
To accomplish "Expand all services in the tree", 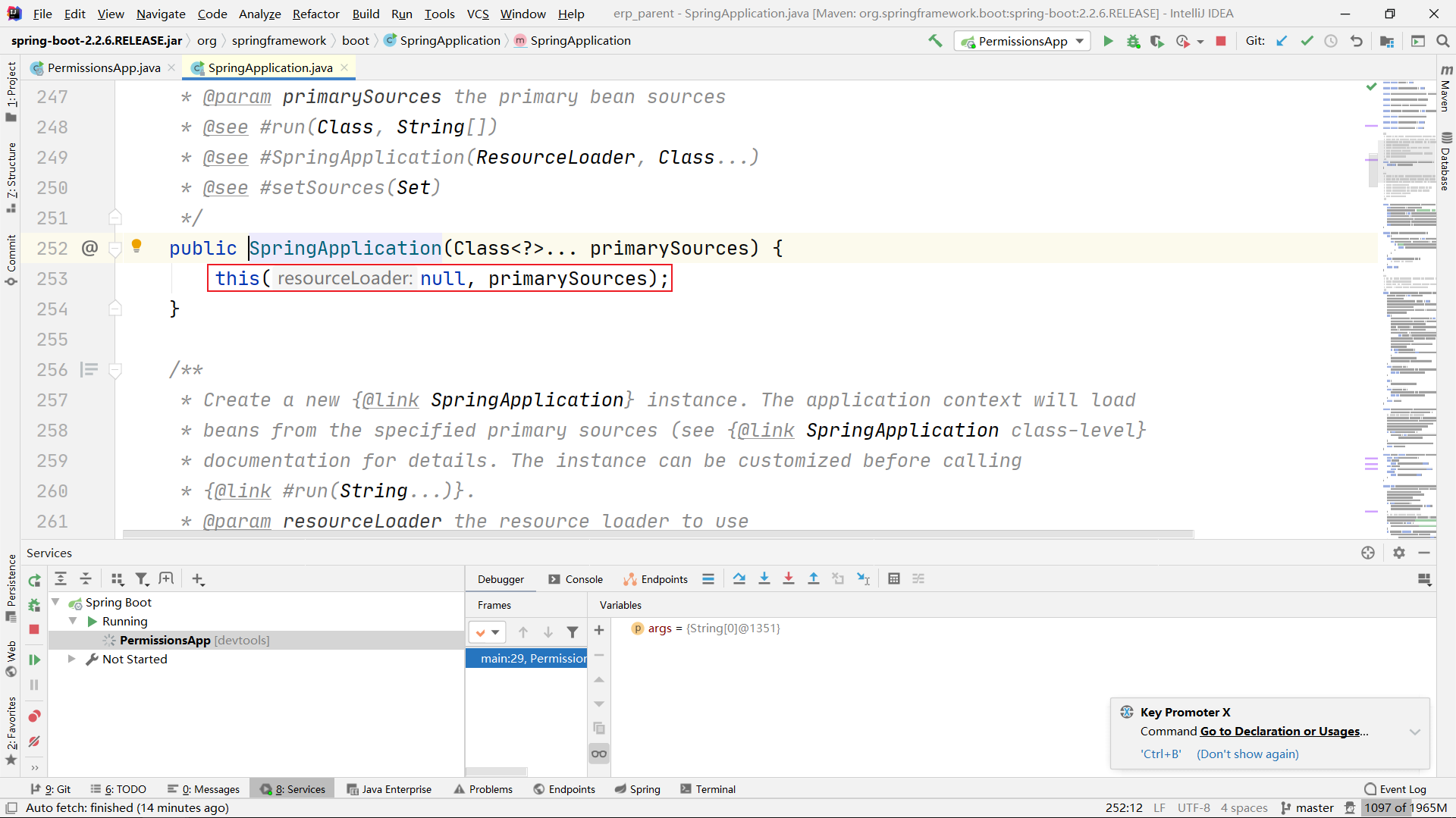I will pyautogui.click(x=61, y=579).
